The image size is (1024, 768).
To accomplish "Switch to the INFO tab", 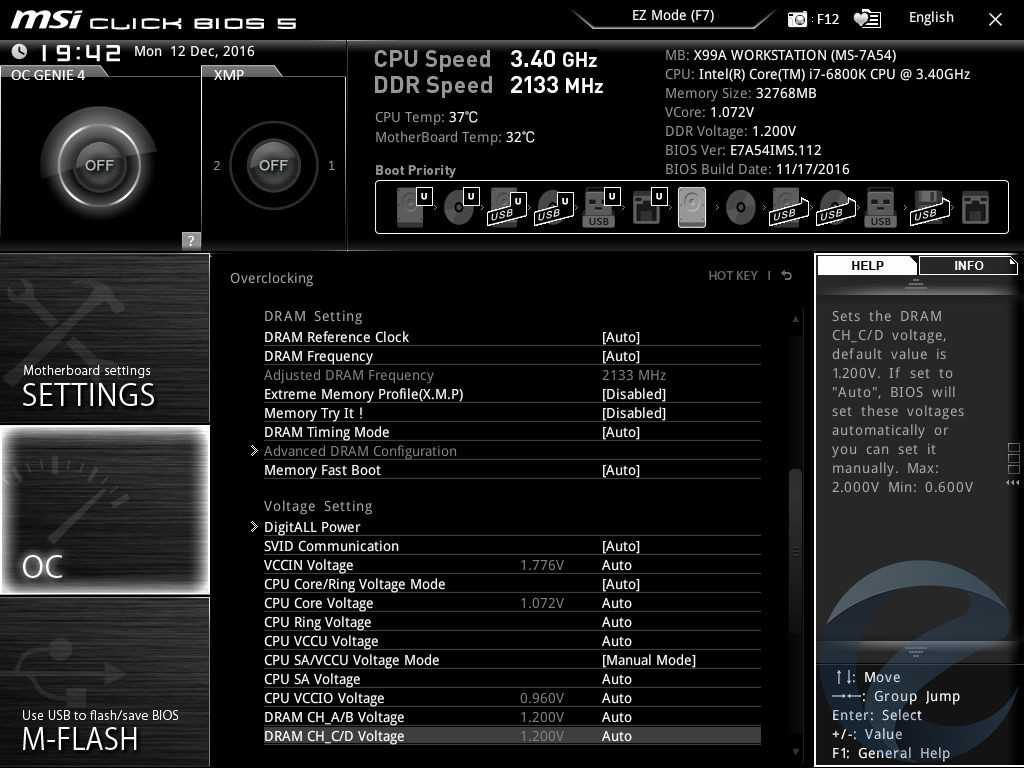I will [967, 265].
